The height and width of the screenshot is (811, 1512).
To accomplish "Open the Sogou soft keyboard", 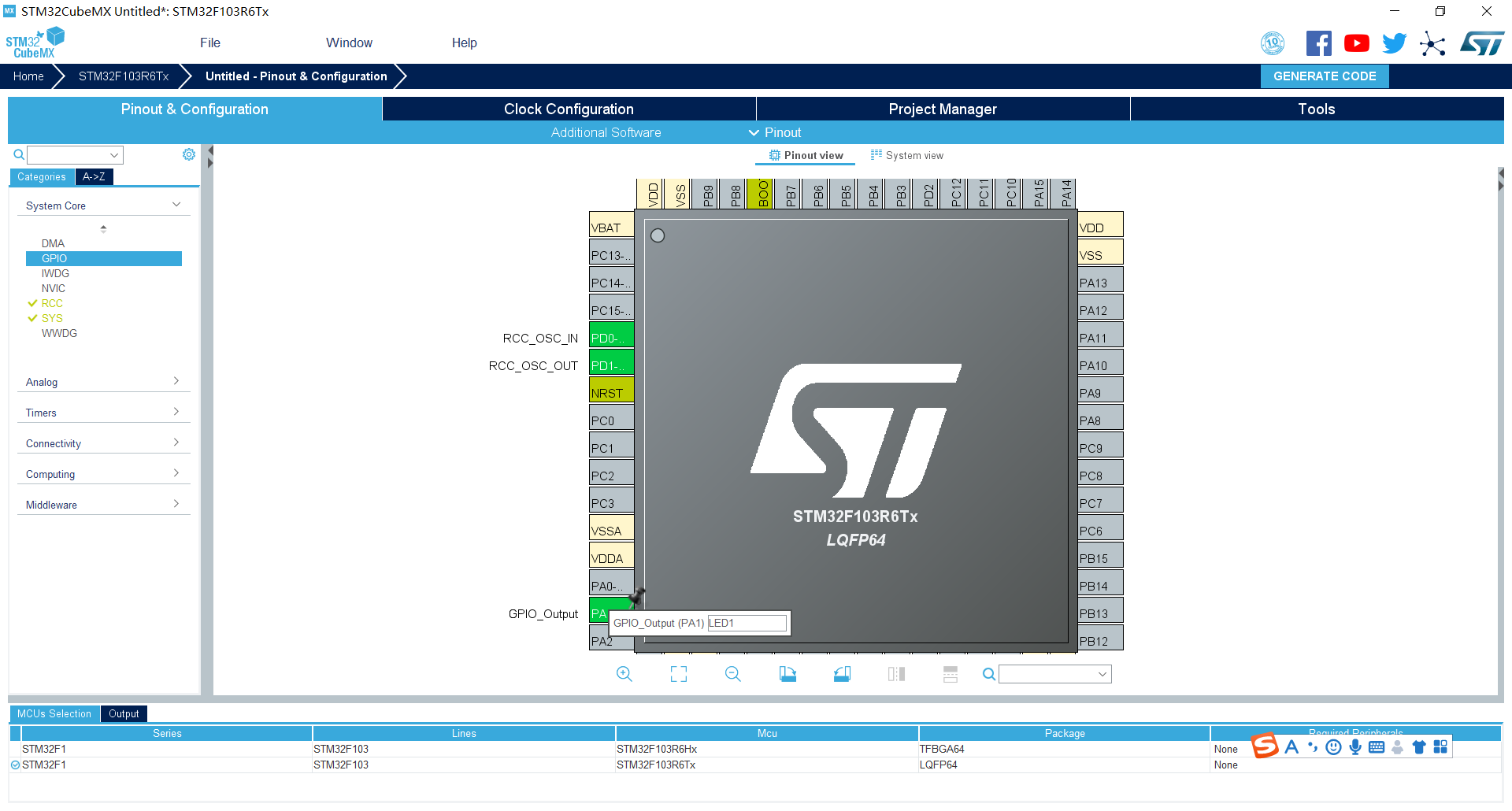I will click(1377, 746).
